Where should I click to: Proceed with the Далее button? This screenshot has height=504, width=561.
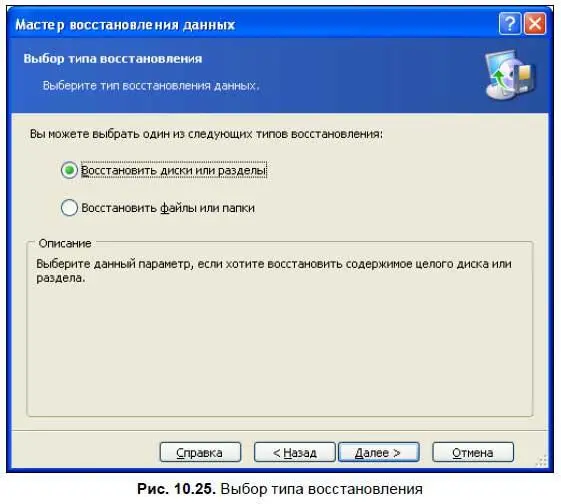click(x=379, y=452)
